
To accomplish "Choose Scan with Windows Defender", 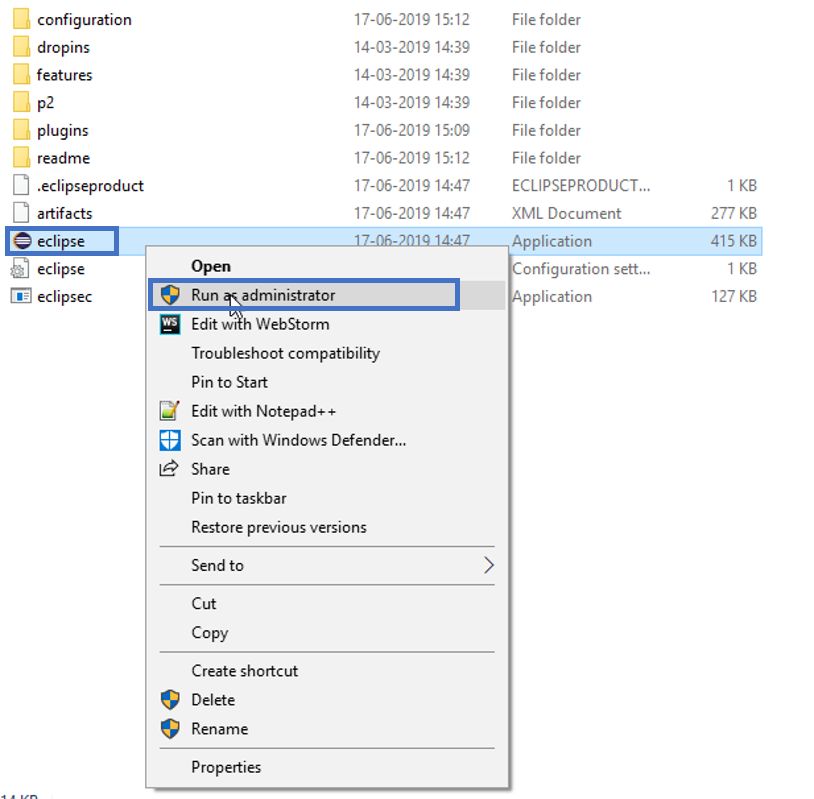I will (327, 440).
